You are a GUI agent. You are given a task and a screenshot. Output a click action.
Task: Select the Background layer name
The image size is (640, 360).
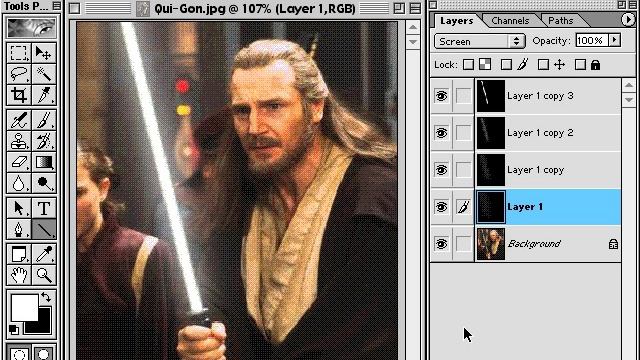pyautogui.click(x=534, y=244)
